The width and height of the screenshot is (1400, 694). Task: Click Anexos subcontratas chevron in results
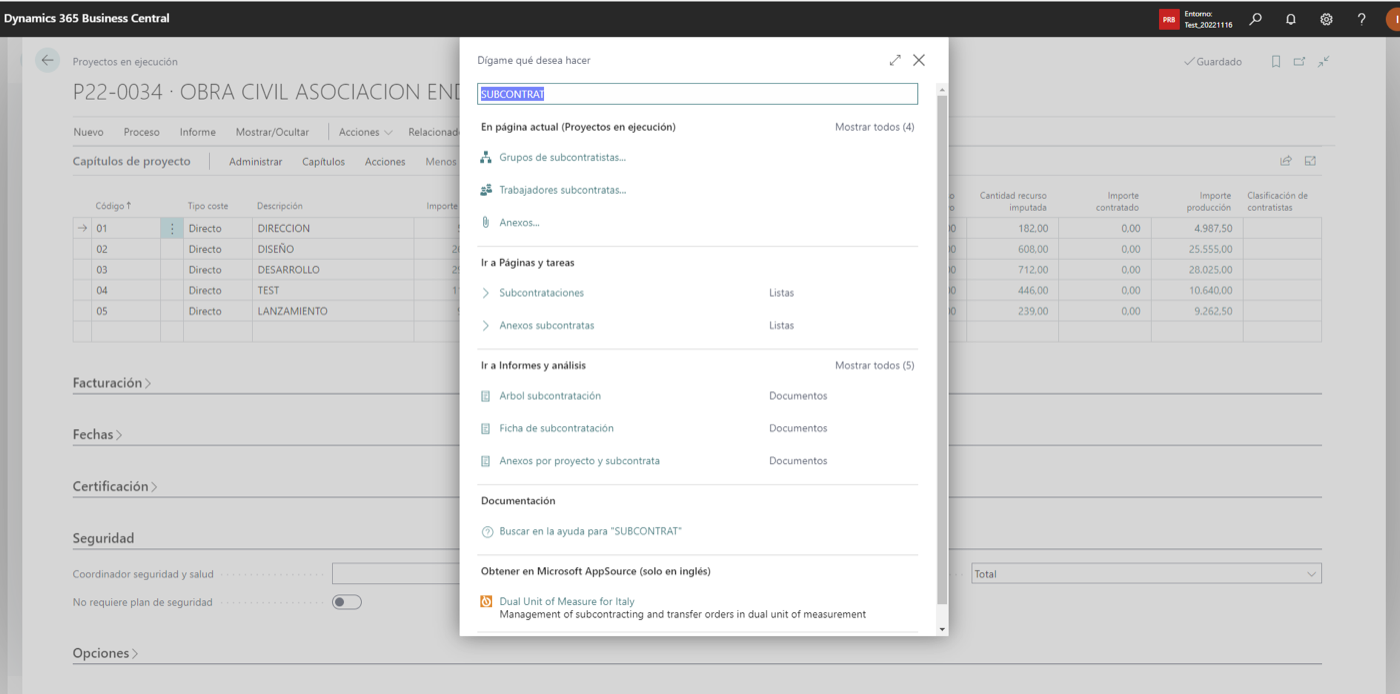coord(486,325)
